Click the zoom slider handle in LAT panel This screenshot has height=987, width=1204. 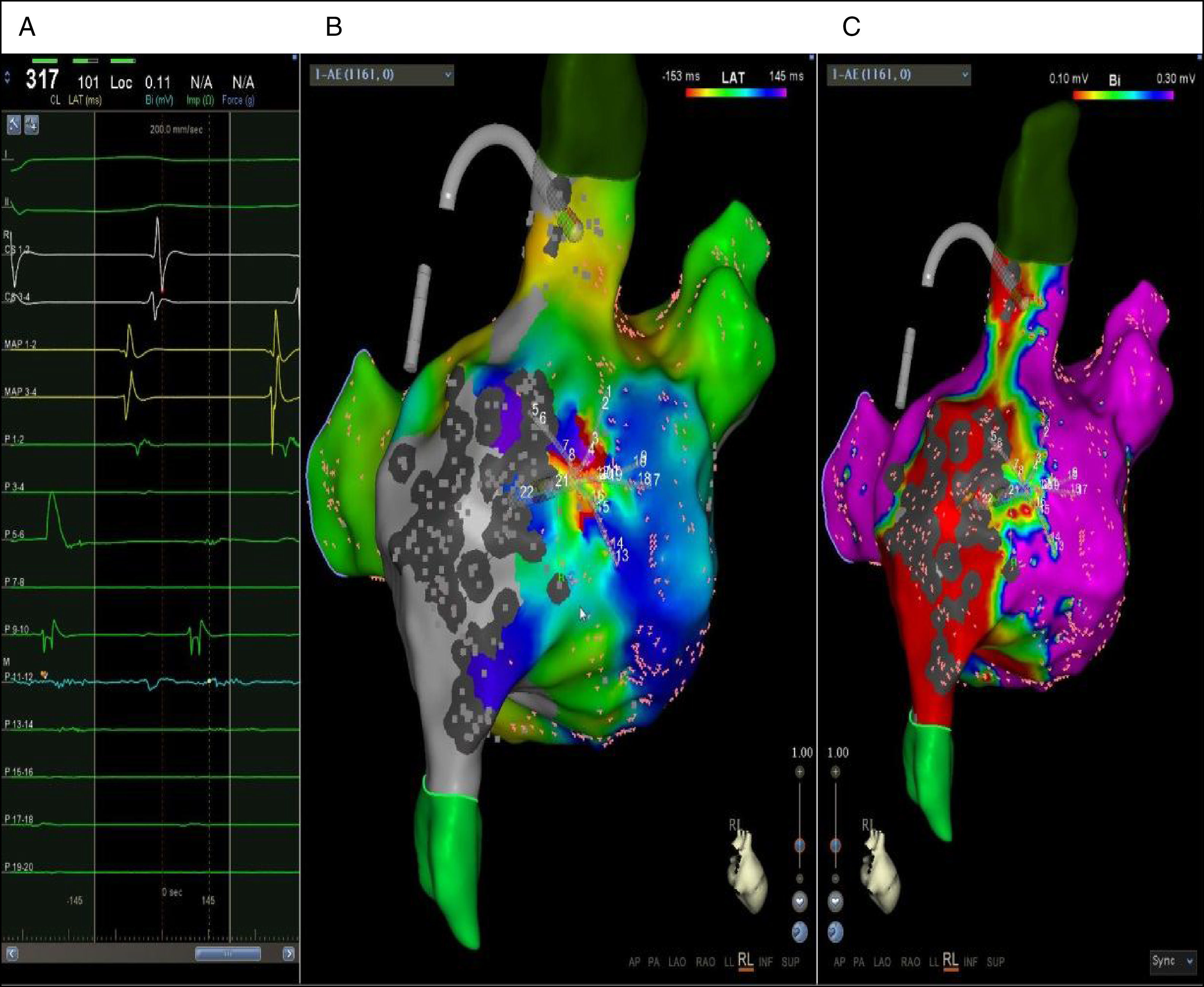tap(799, 846)
